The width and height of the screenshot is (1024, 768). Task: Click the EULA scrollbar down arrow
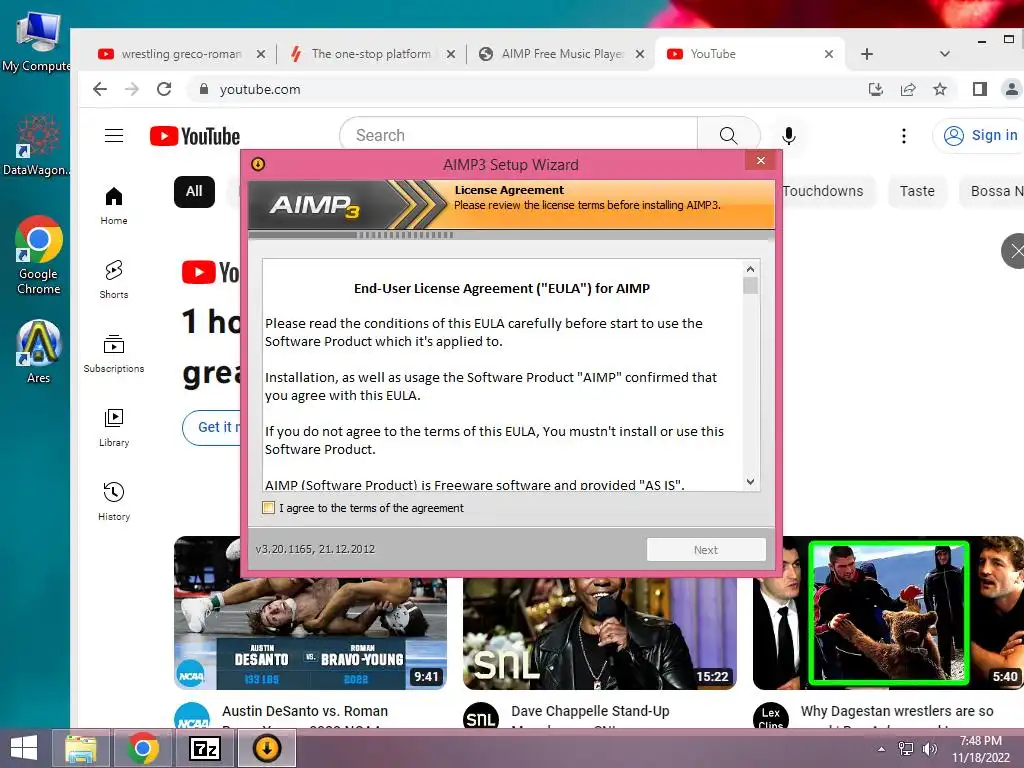click(750, 481)
